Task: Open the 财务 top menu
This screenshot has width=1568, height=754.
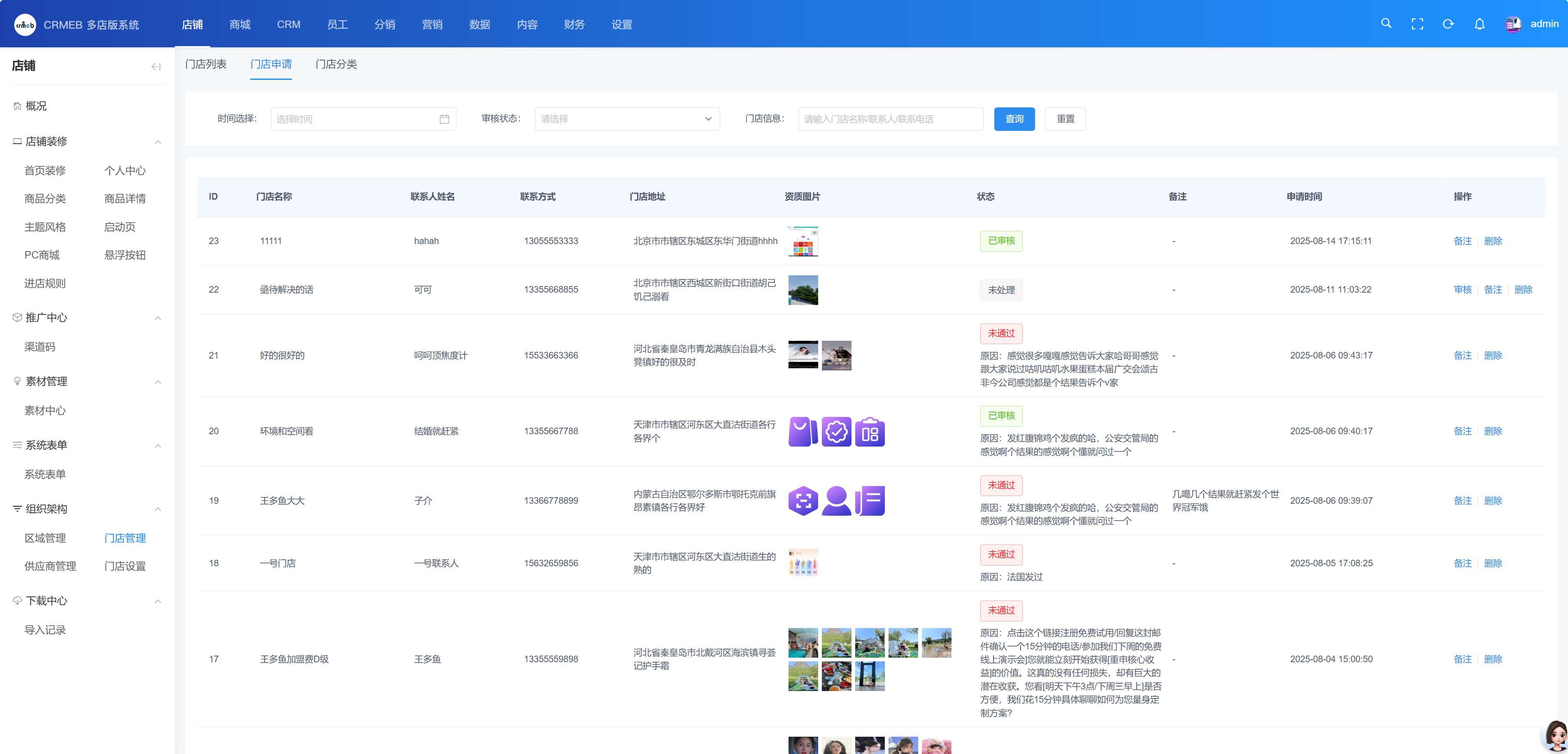Action: [574, 24]
